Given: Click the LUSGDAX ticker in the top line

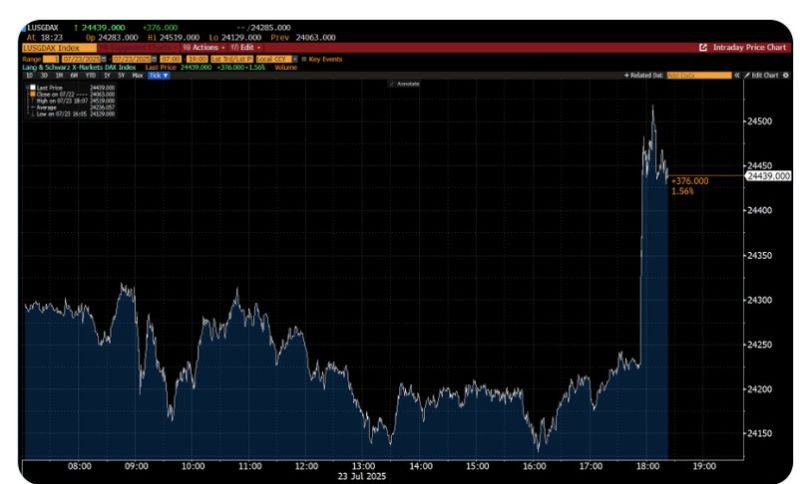Looking at the screenshot, I should pyautogui.click(x=43, y=28).
